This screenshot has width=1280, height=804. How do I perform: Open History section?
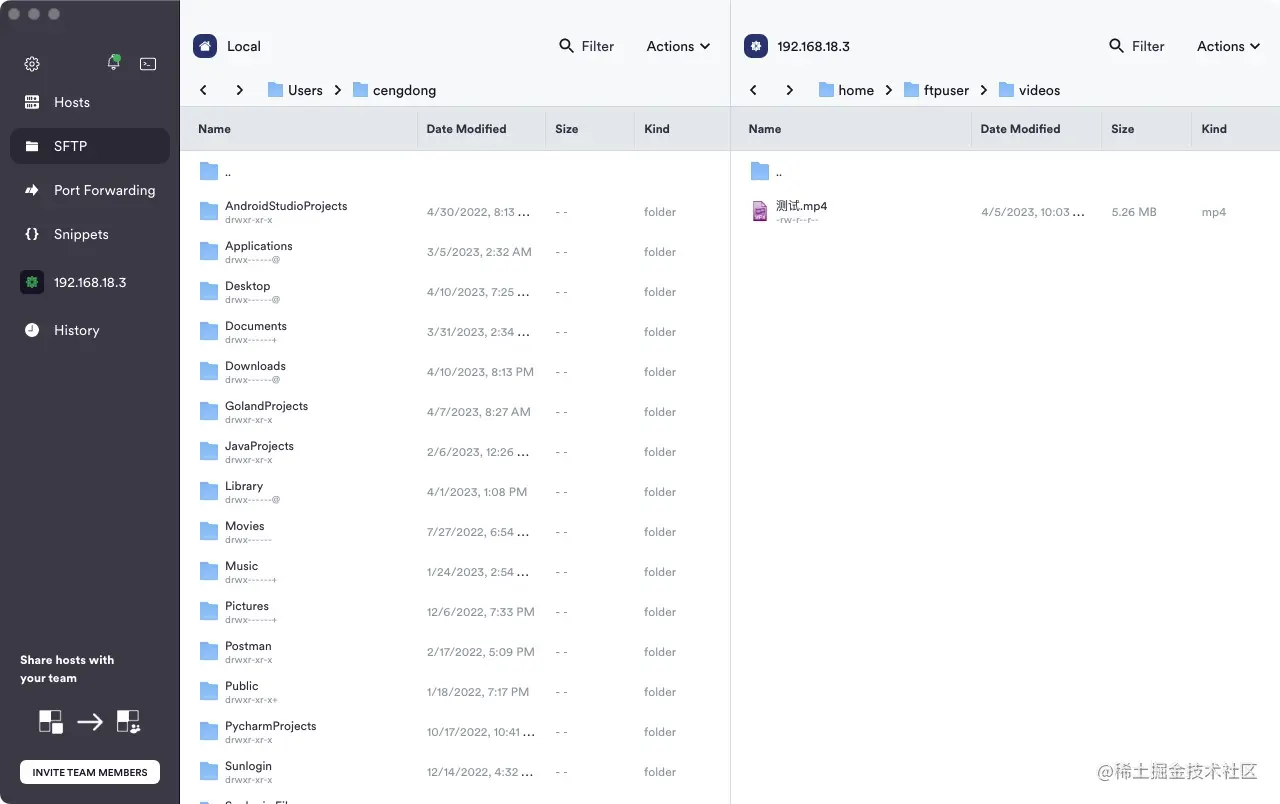(90, 330)
